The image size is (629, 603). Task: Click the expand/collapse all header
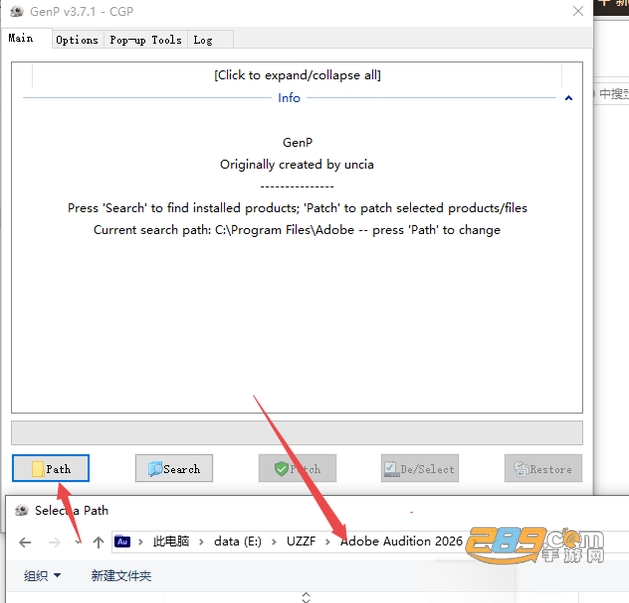point(297,75)
